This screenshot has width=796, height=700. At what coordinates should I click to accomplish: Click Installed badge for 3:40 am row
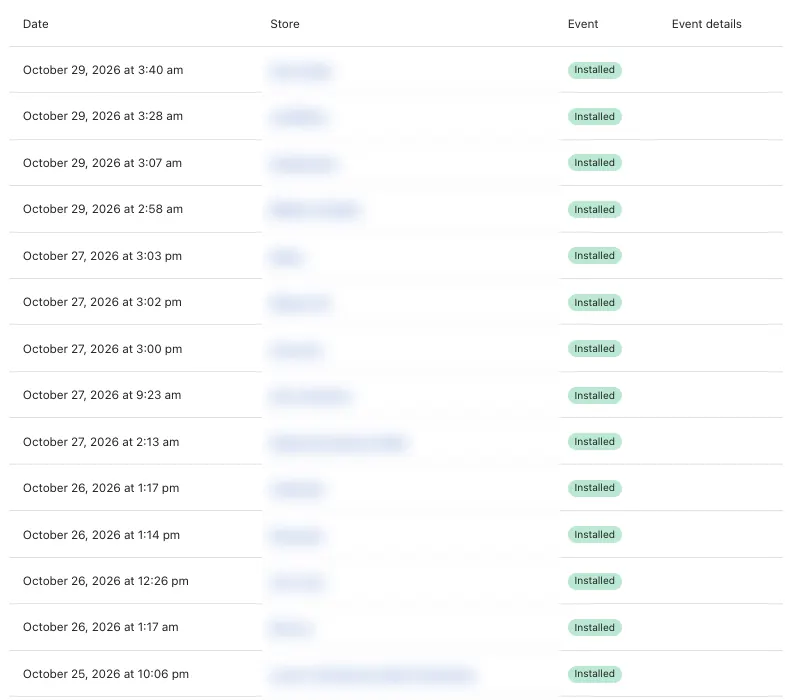pyautogui.click(x=594, y=70)
